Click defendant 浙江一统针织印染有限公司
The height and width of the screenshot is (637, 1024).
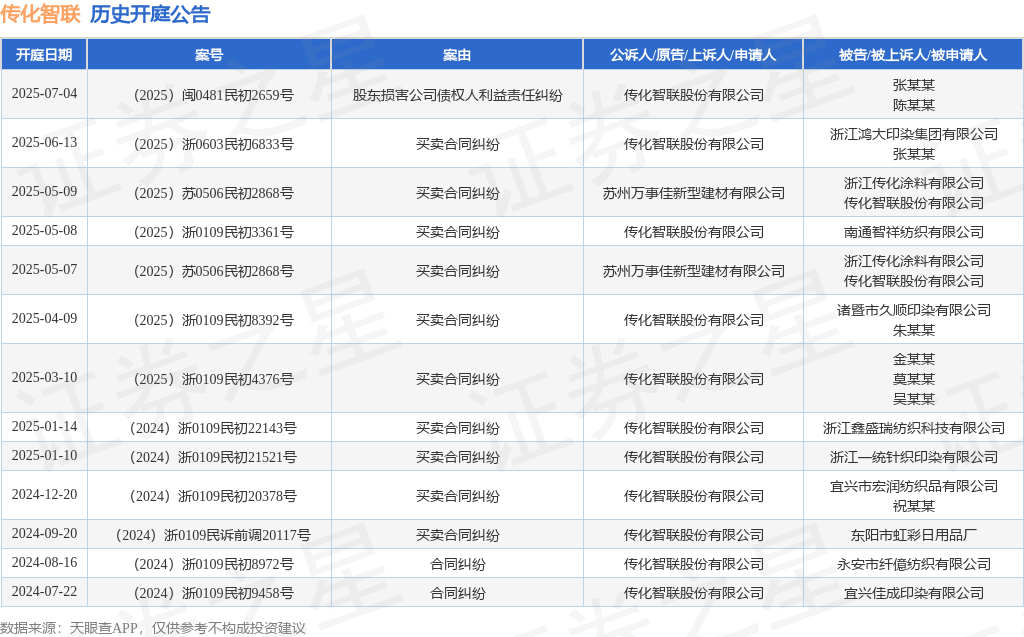(x=914, y=457)
